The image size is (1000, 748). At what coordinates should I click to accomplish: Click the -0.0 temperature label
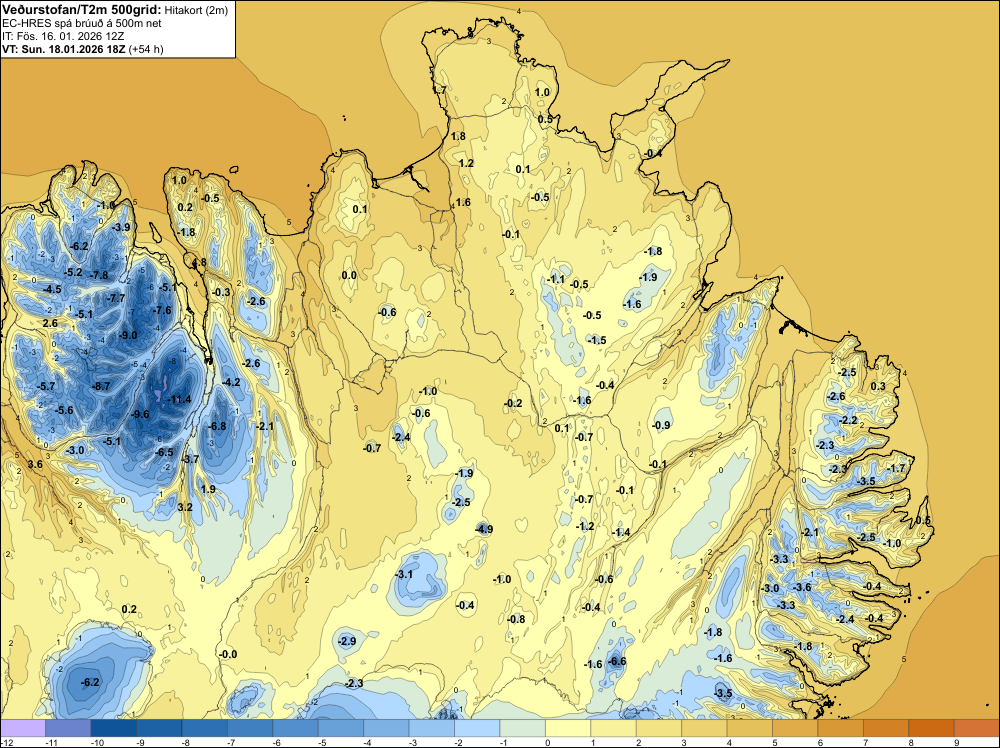pyautogui.click(x=228, y=654)
